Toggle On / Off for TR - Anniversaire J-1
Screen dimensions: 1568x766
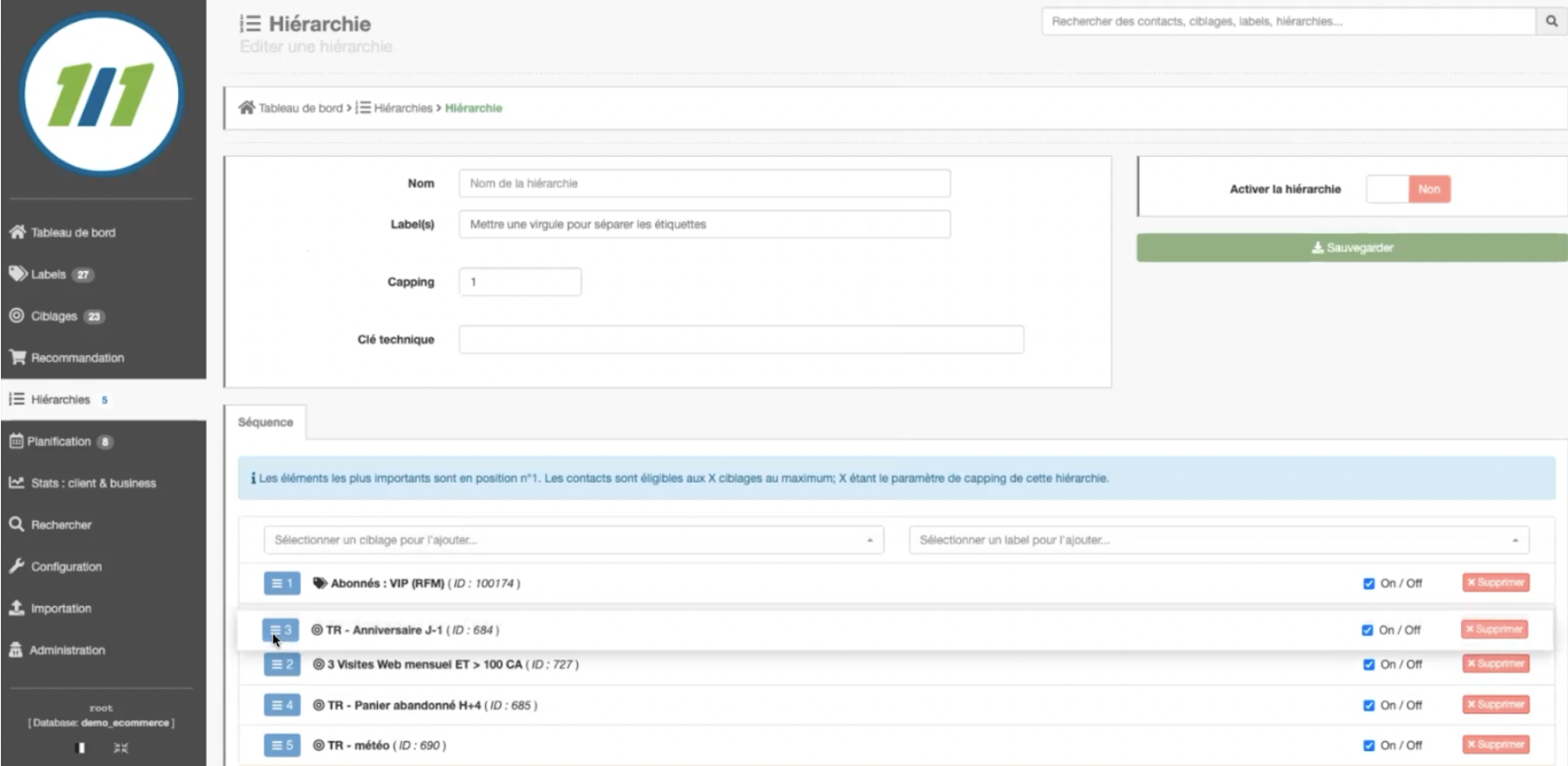(1367, 630)
